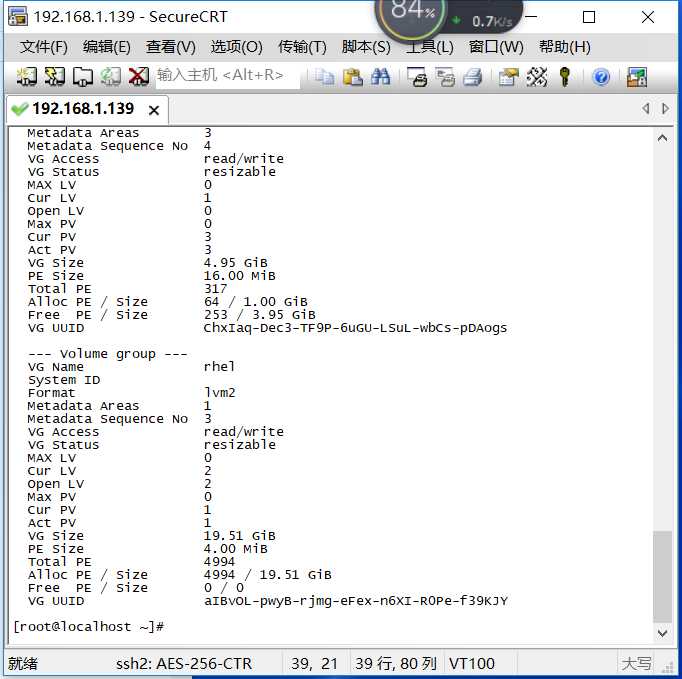Open the Keymap Editor icon
Viewport: 682px width, 679px height.
(537, 77)
